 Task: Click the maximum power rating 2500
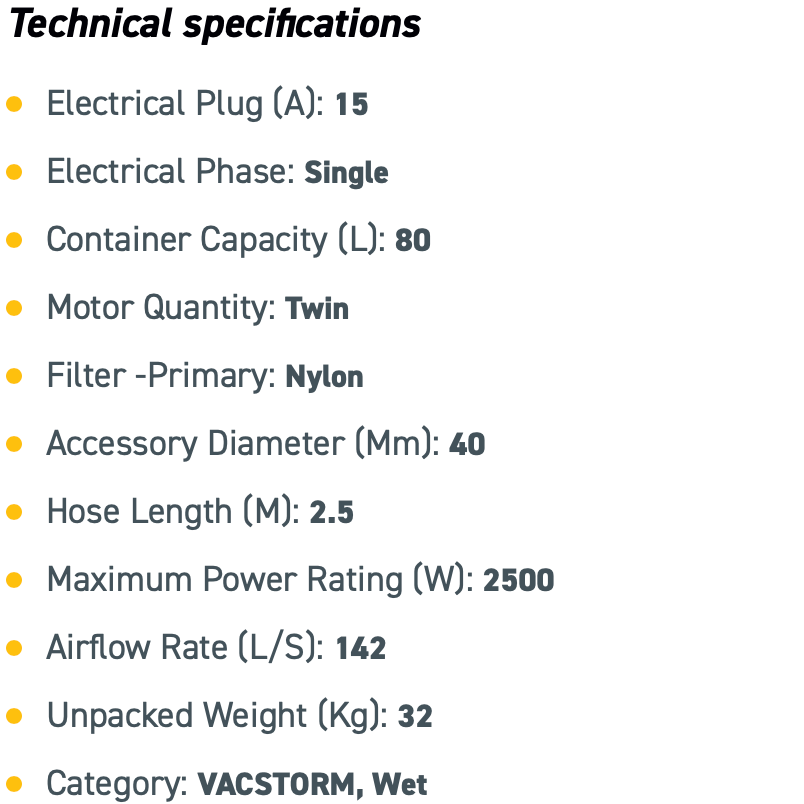[x=518, y=580]
